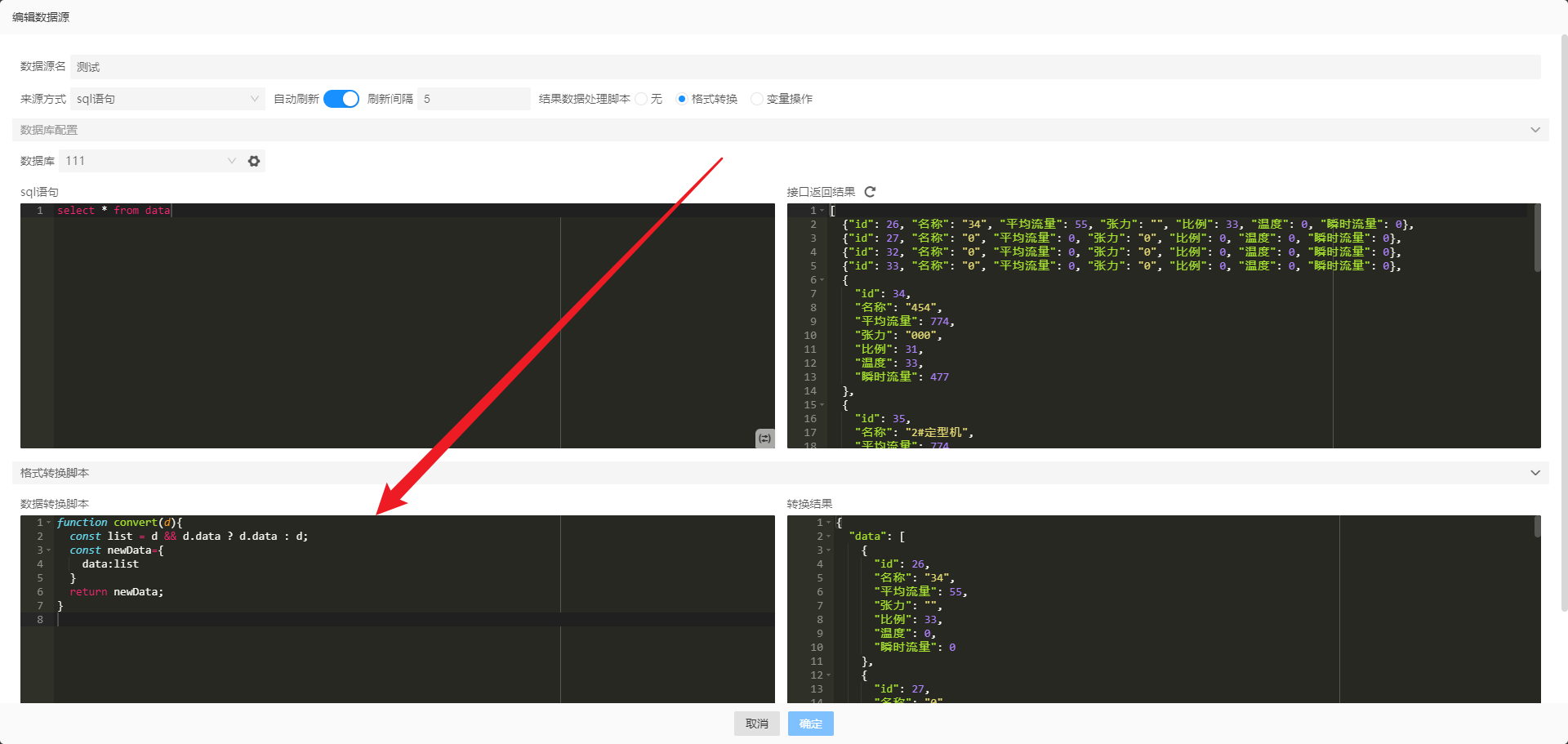Collapse the 格式转换脚本 section chevron
The image size is (1568, 744).
pos(1535,473)
